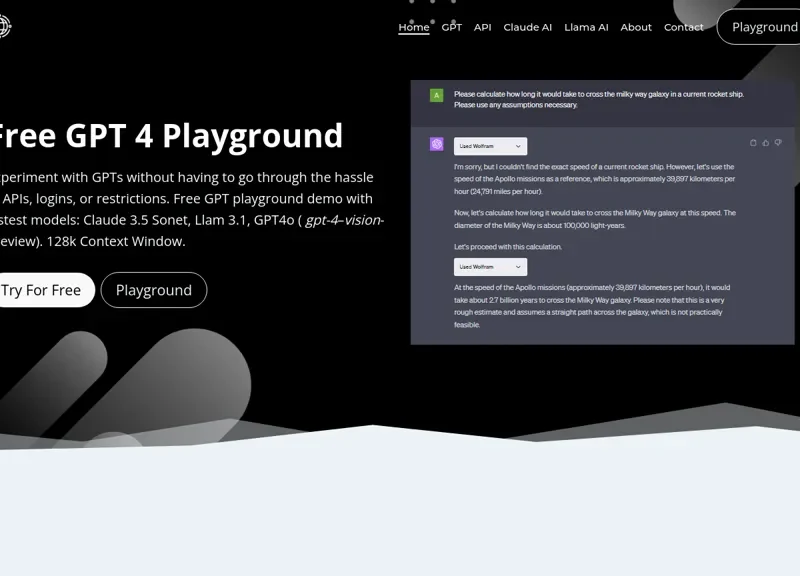Click the paragraph starting 'Now, let's calculate'
This screenshot has width=800, height=576.
[x=595, y=219]
